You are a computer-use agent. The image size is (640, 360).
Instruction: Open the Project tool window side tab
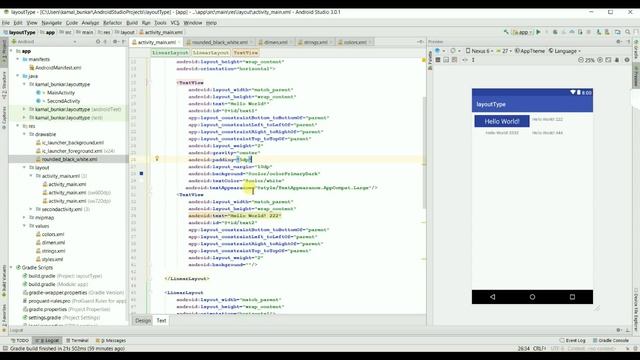(x=4, y=51)
